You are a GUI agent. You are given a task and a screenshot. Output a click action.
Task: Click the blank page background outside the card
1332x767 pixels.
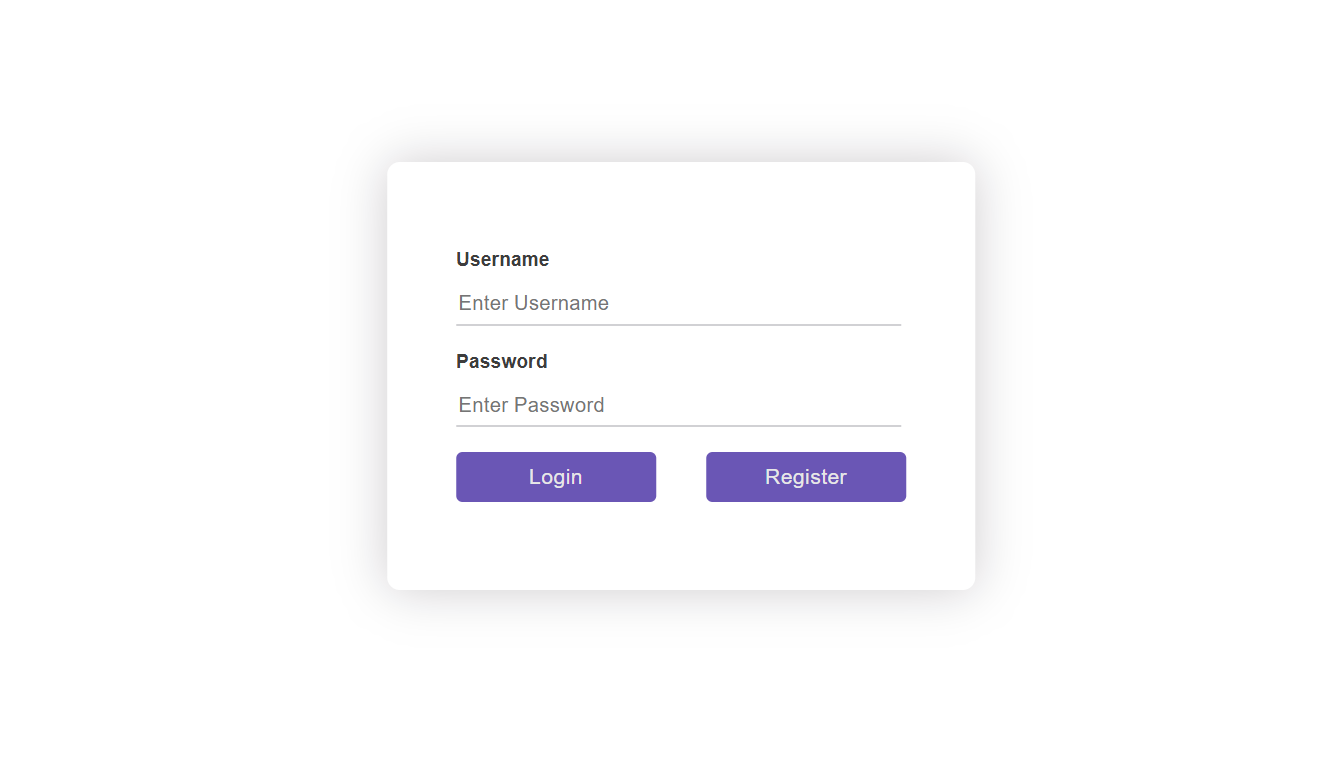tap(180, 380)
